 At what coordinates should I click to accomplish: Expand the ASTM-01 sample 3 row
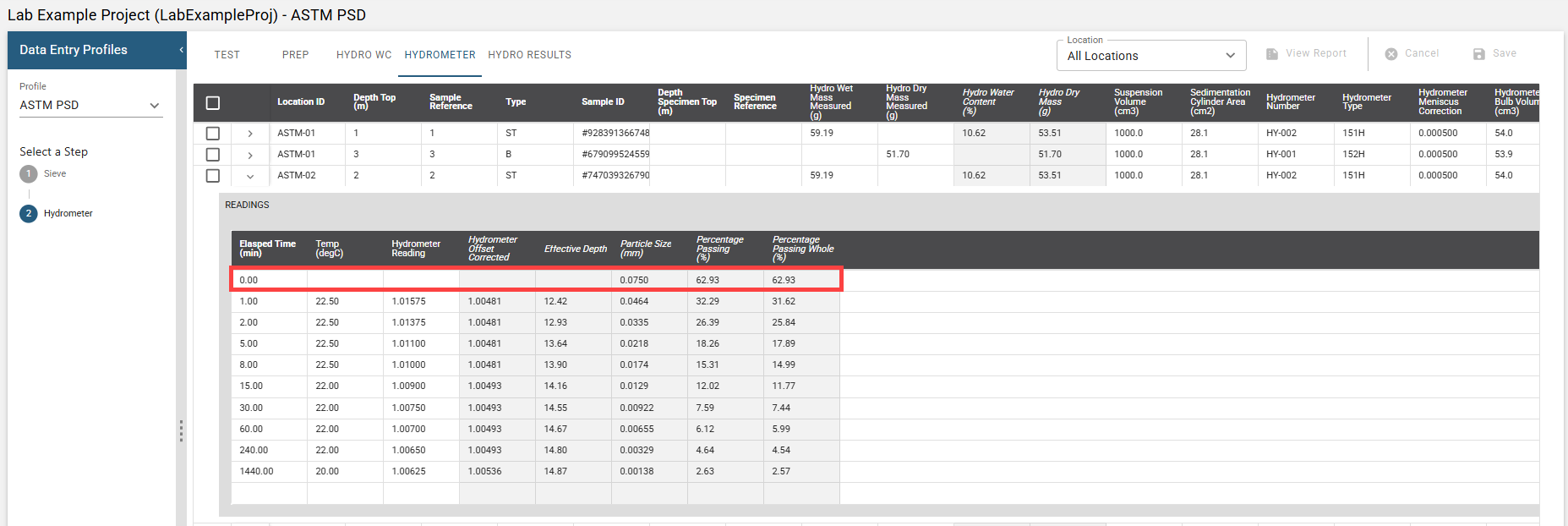pyautogui.click(x=250, y=156)
